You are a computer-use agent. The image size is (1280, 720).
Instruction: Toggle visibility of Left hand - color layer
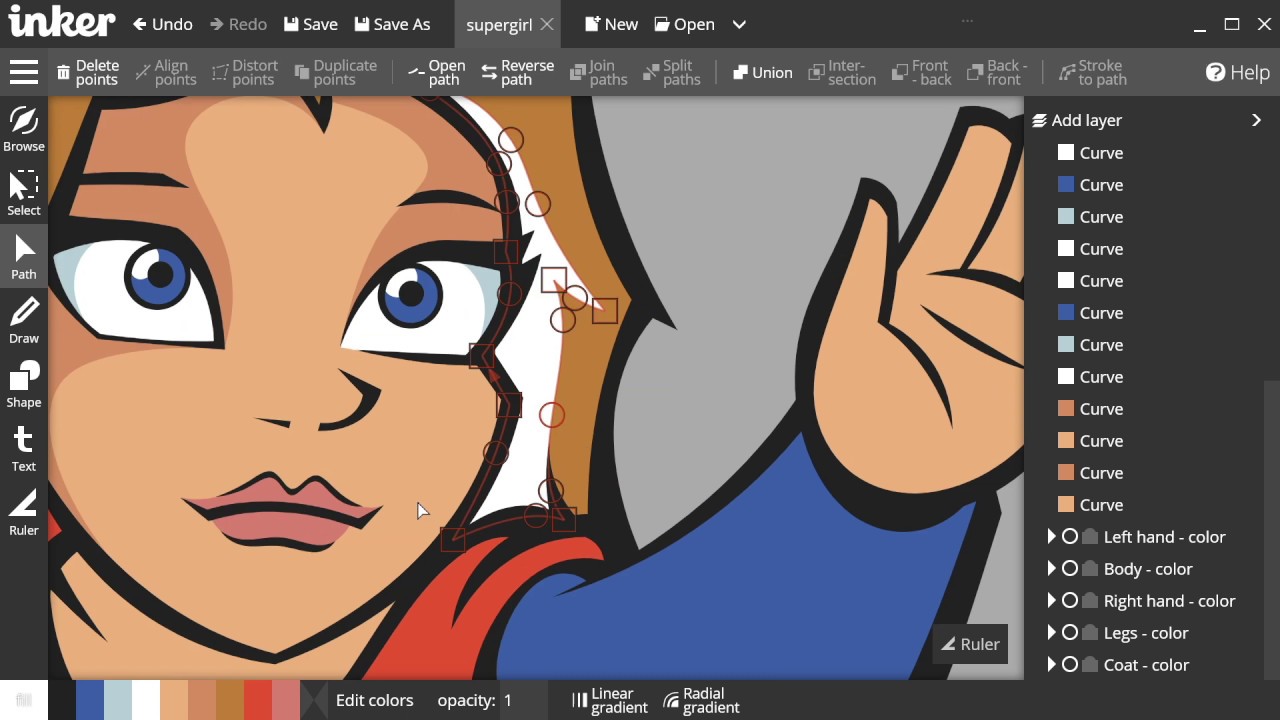click(x=1070, y=537)
